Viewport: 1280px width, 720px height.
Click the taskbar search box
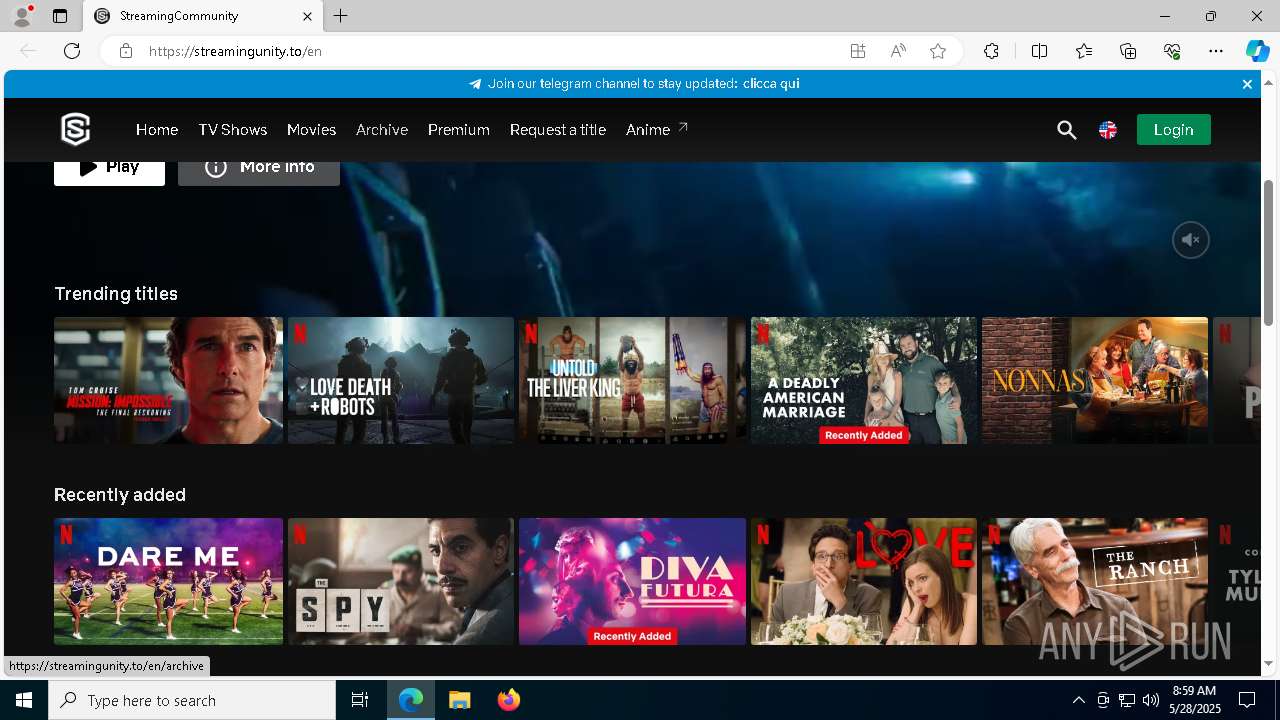click(x=192, y=700)
